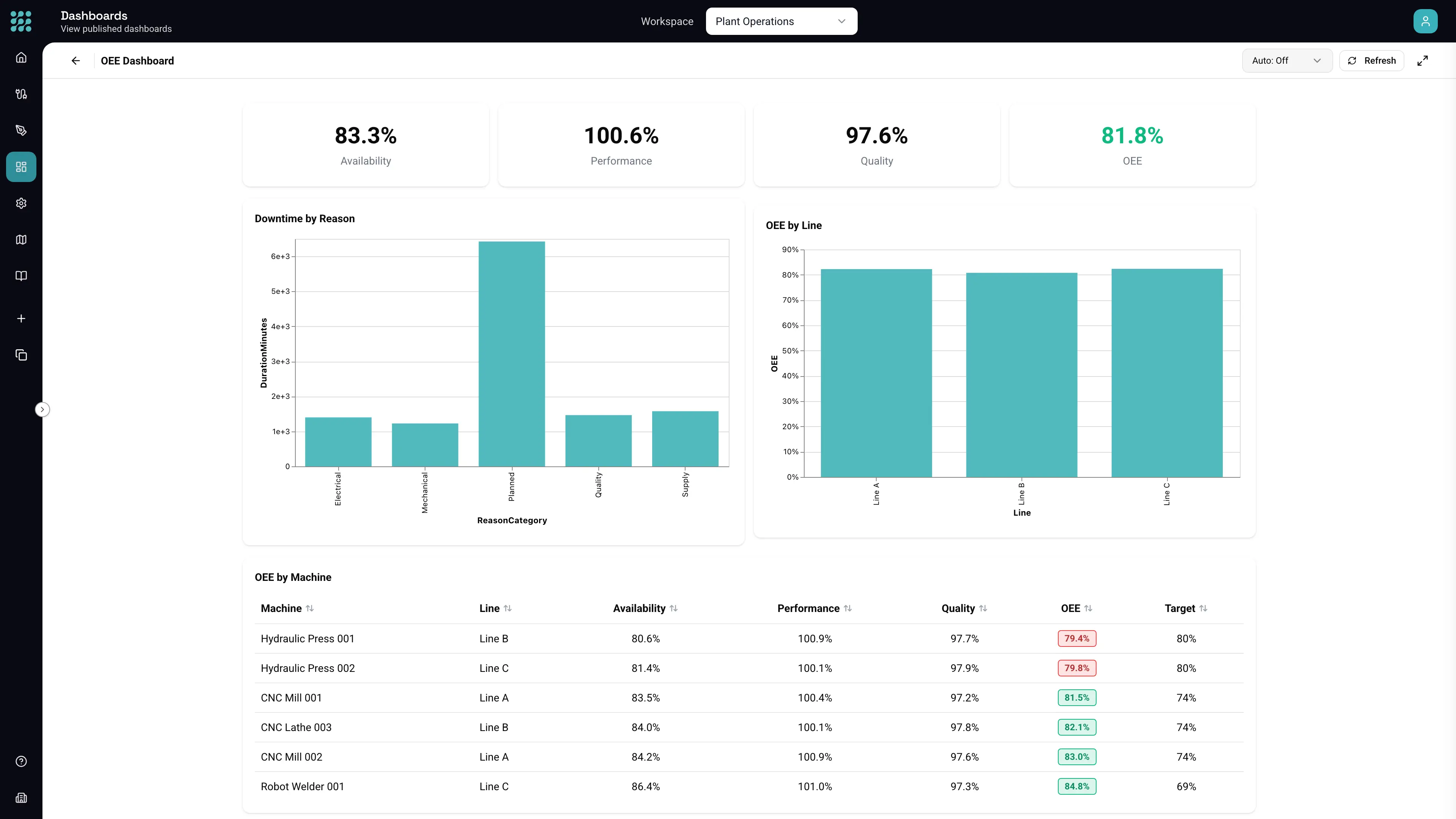Screen dimensions: 1456x819
Task: Select the Hydraulic Press 001 row name
Action: [x=308, y=639]
